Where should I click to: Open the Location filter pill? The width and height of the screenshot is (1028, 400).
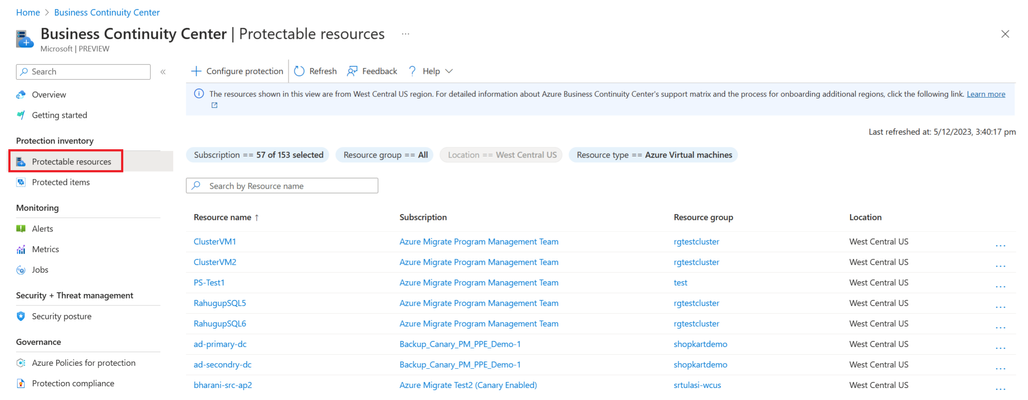pyautogui.click(x=501, y=155)
